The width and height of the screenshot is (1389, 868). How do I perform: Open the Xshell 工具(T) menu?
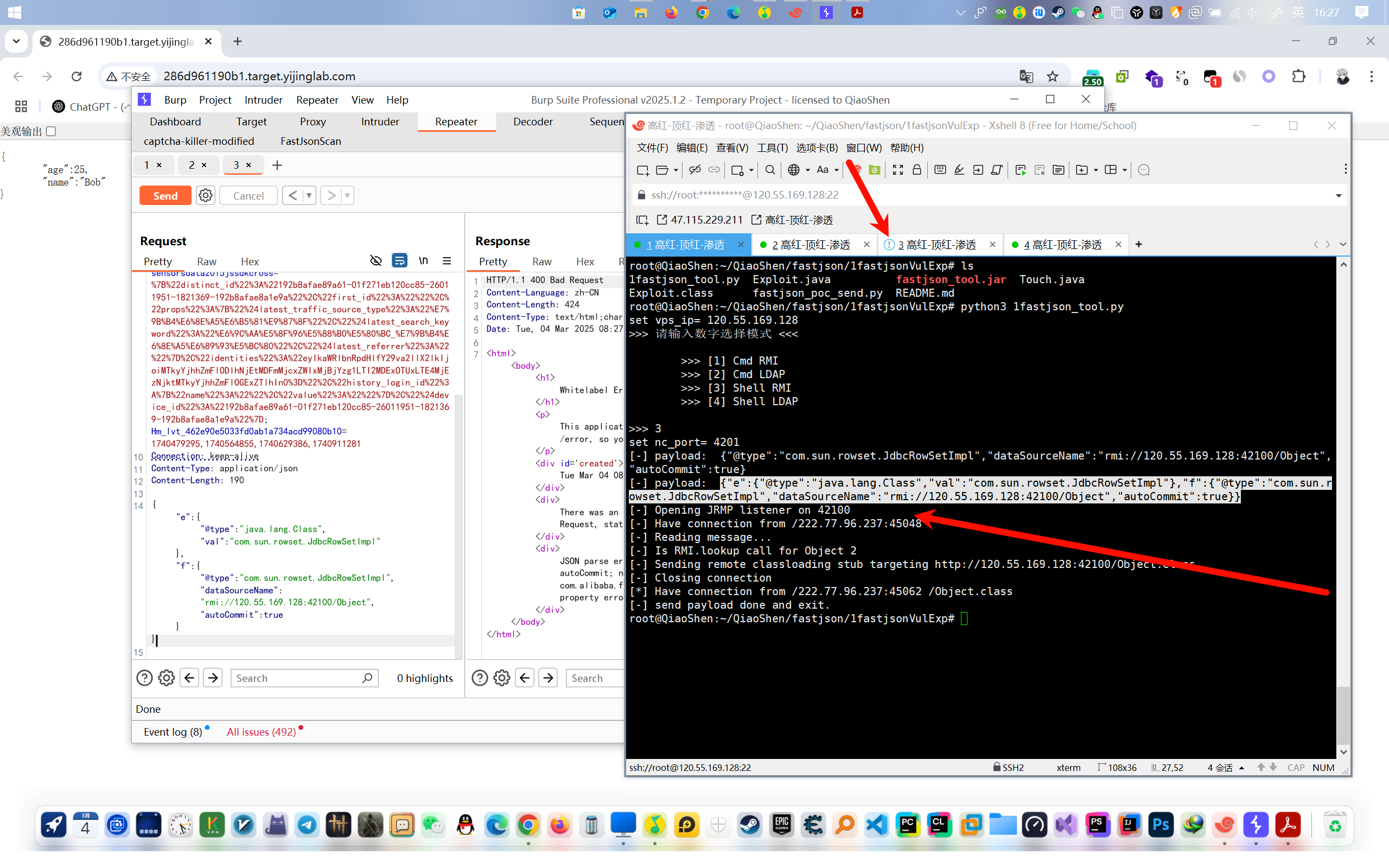[x=772, y=148]
